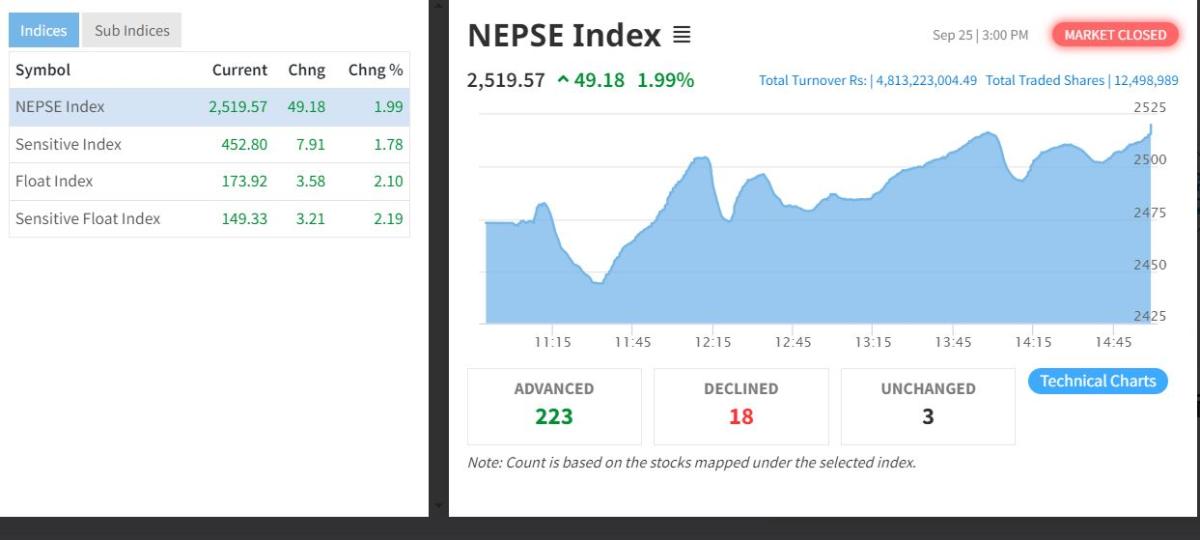
Task: Click the Advanced 223 stocks box
Action: pos(554,405)
